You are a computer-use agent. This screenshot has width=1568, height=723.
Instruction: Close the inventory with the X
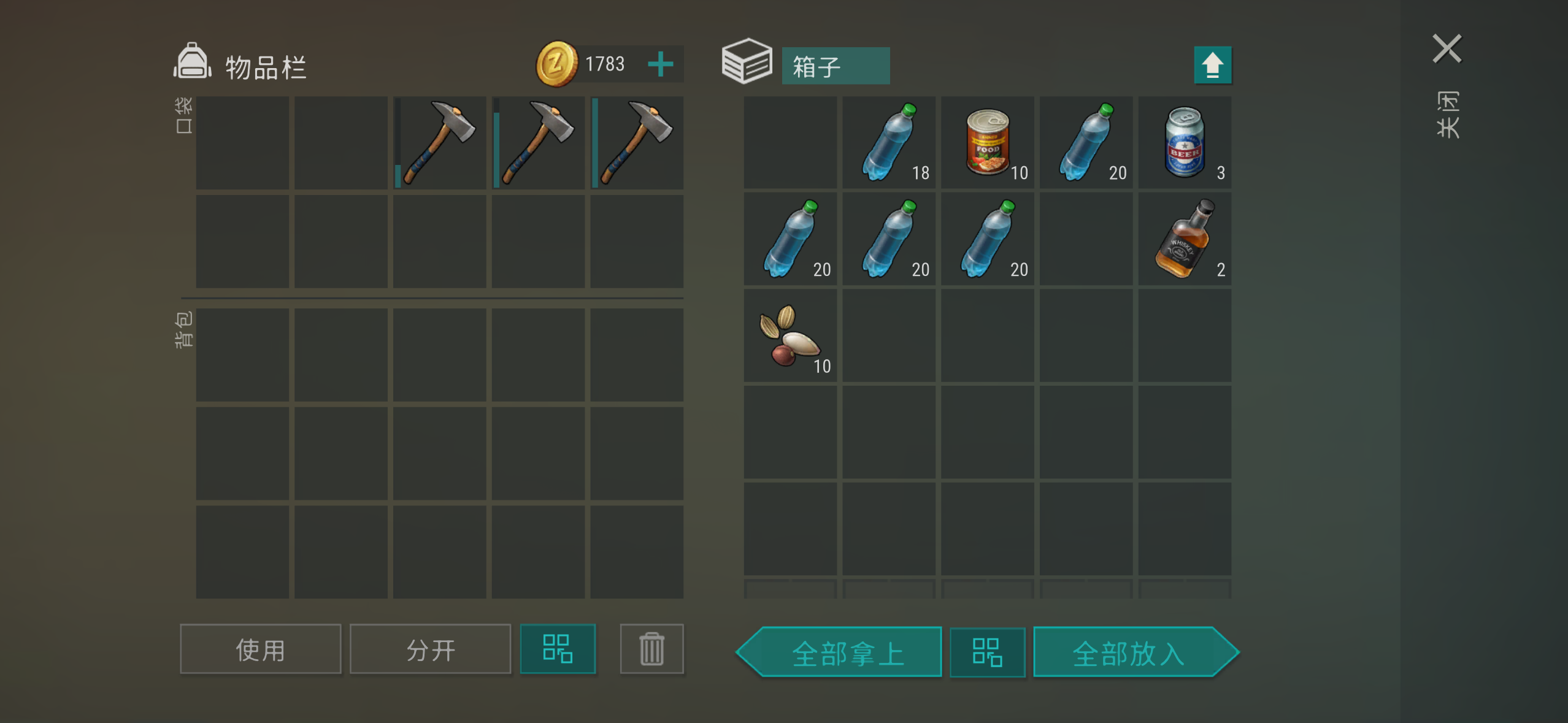1447,48
